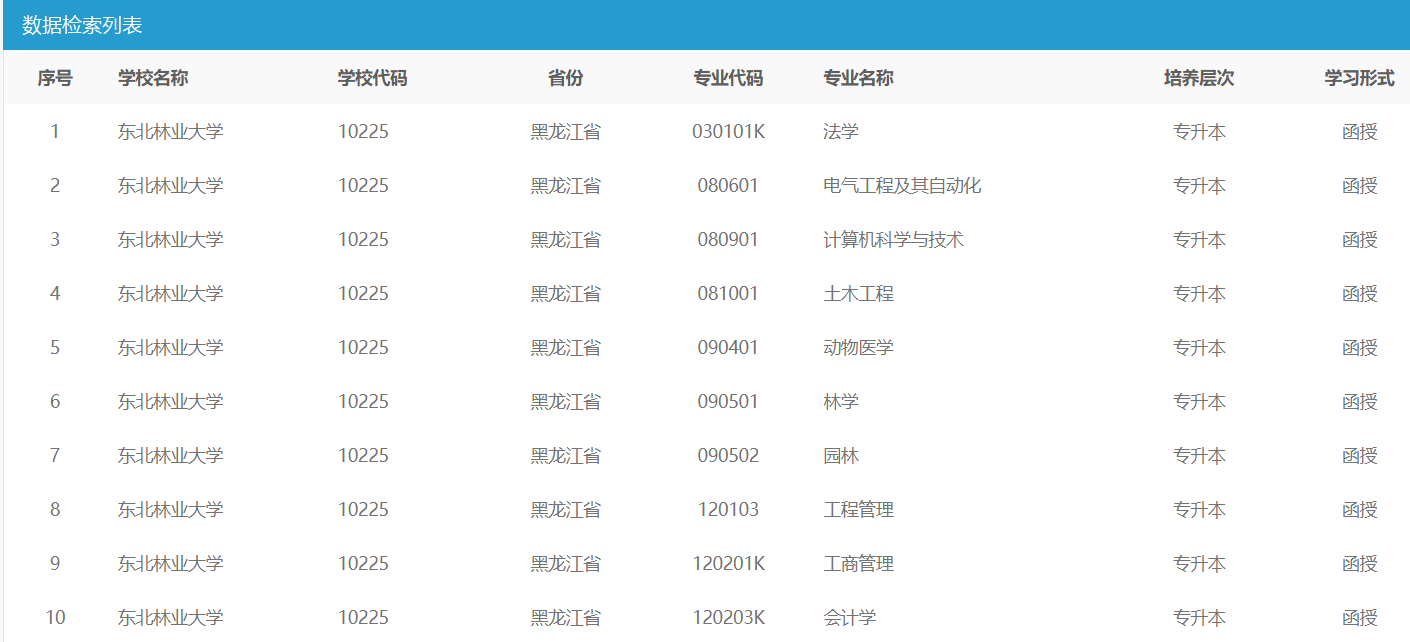Image resolution: width=1410 pixels, height=642 pixels.
Task: Select the 动物医学 major cell
Action: (x=858, y=348)
